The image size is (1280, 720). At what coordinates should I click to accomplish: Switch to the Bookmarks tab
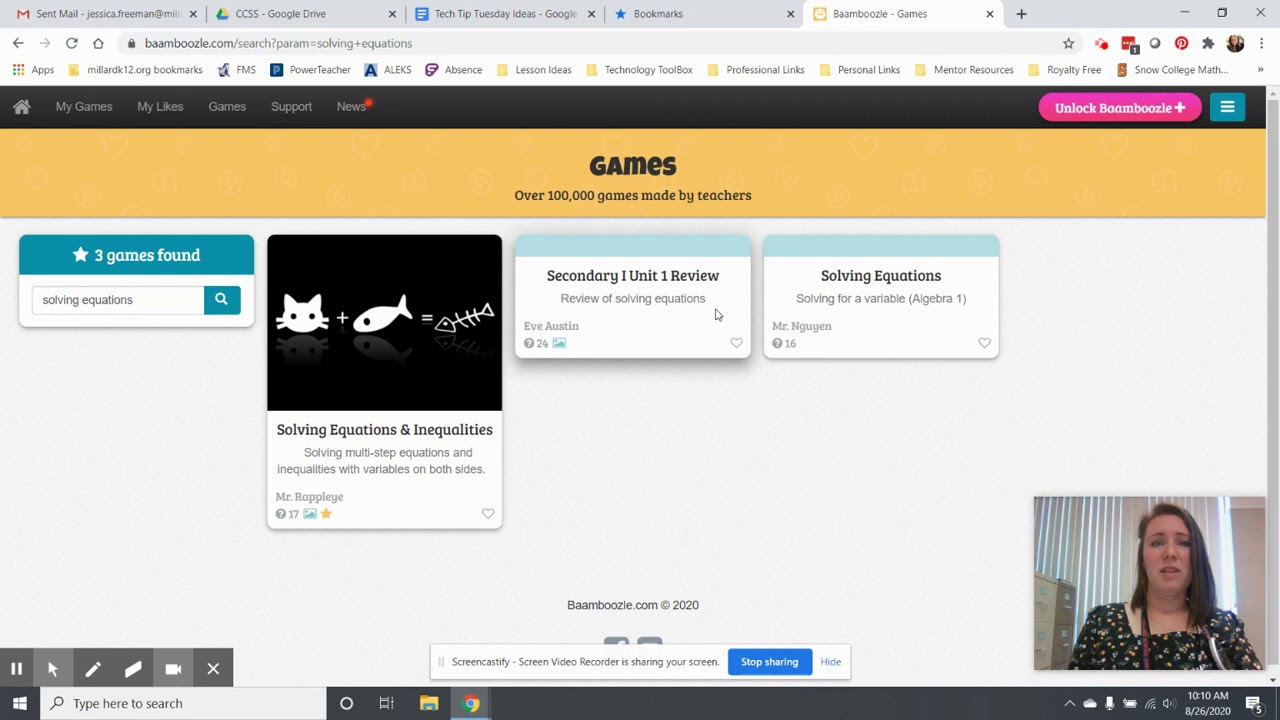point(702,14)
